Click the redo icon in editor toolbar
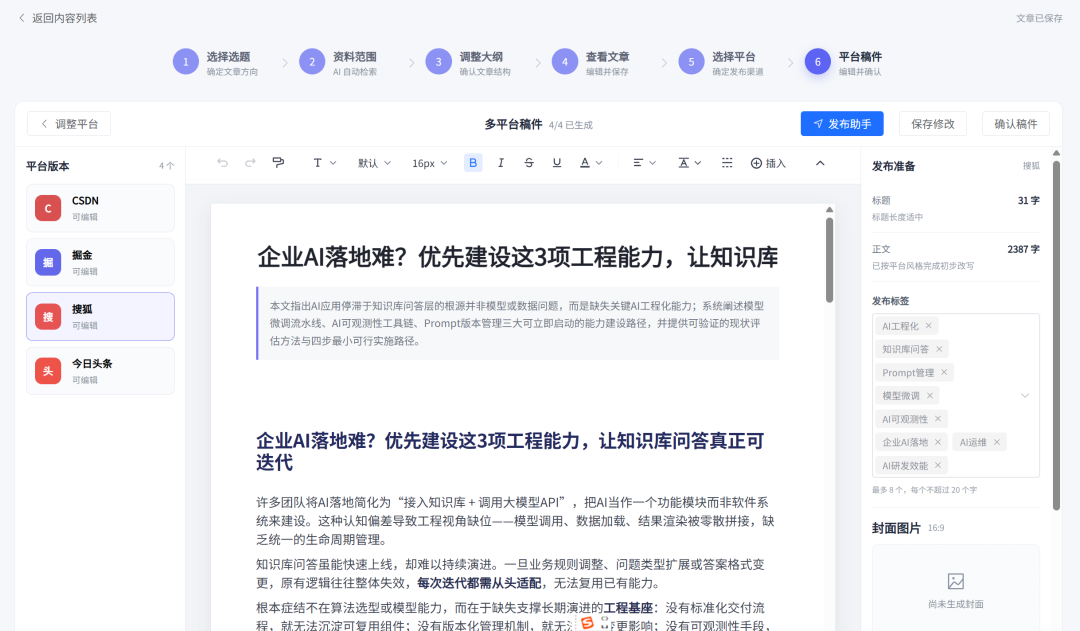This screenshot has height=631, width=1080. (250, 163)
